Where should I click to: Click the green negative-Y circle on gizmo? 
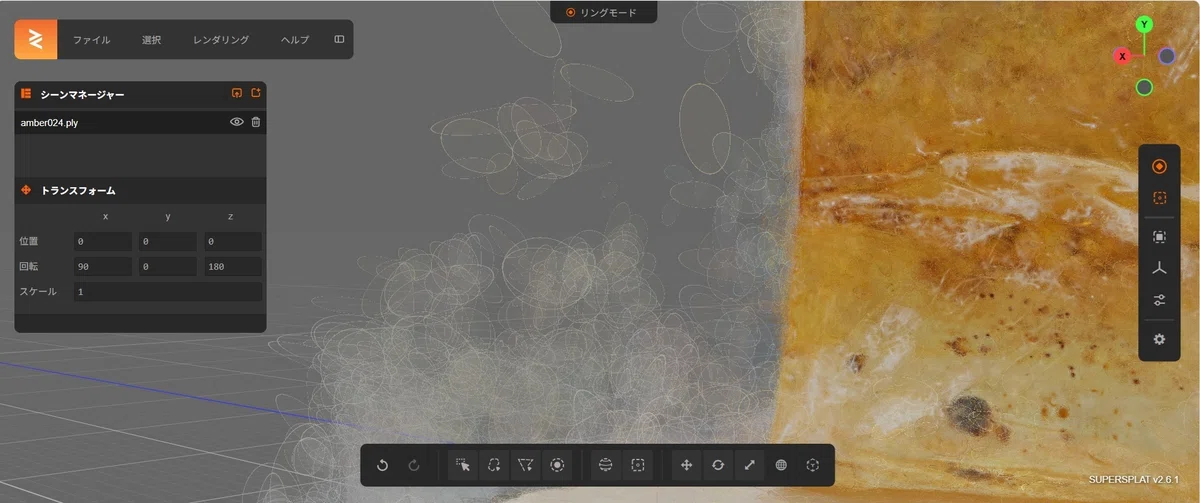pos(1144,87)
